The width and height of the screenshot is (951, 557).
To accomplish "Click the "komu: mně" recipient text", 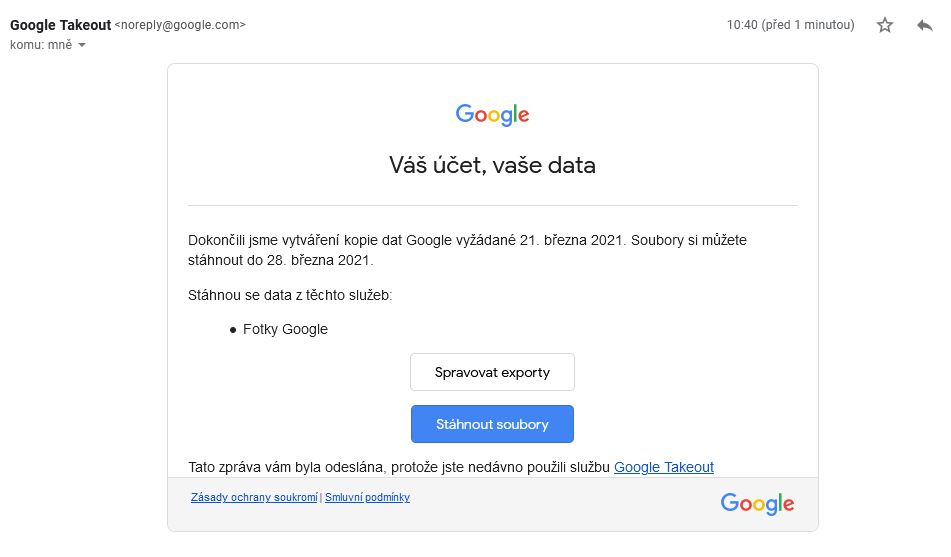I will click(41, 45).
